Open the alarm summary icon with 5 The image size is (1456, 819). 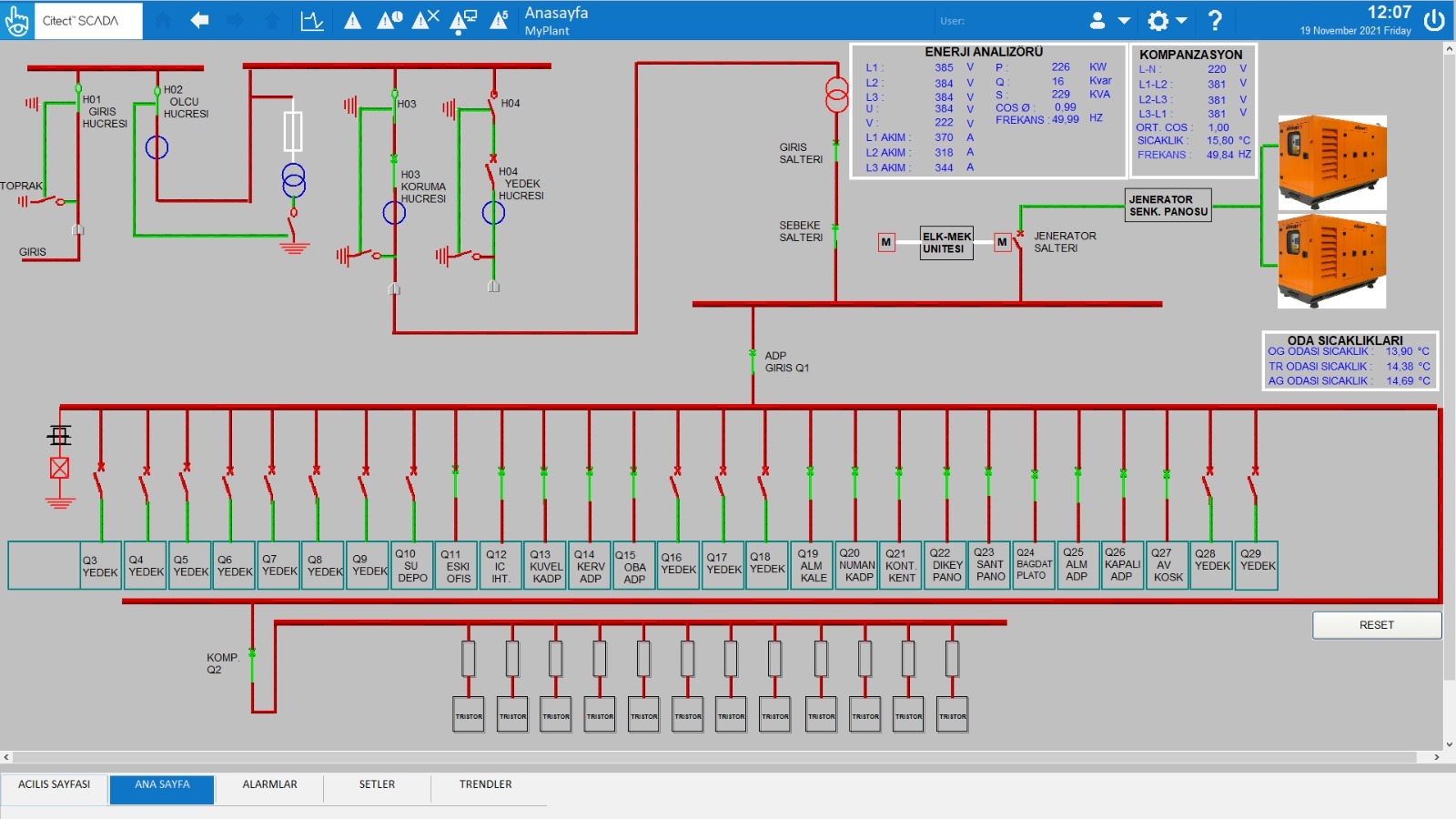[499, 20]
